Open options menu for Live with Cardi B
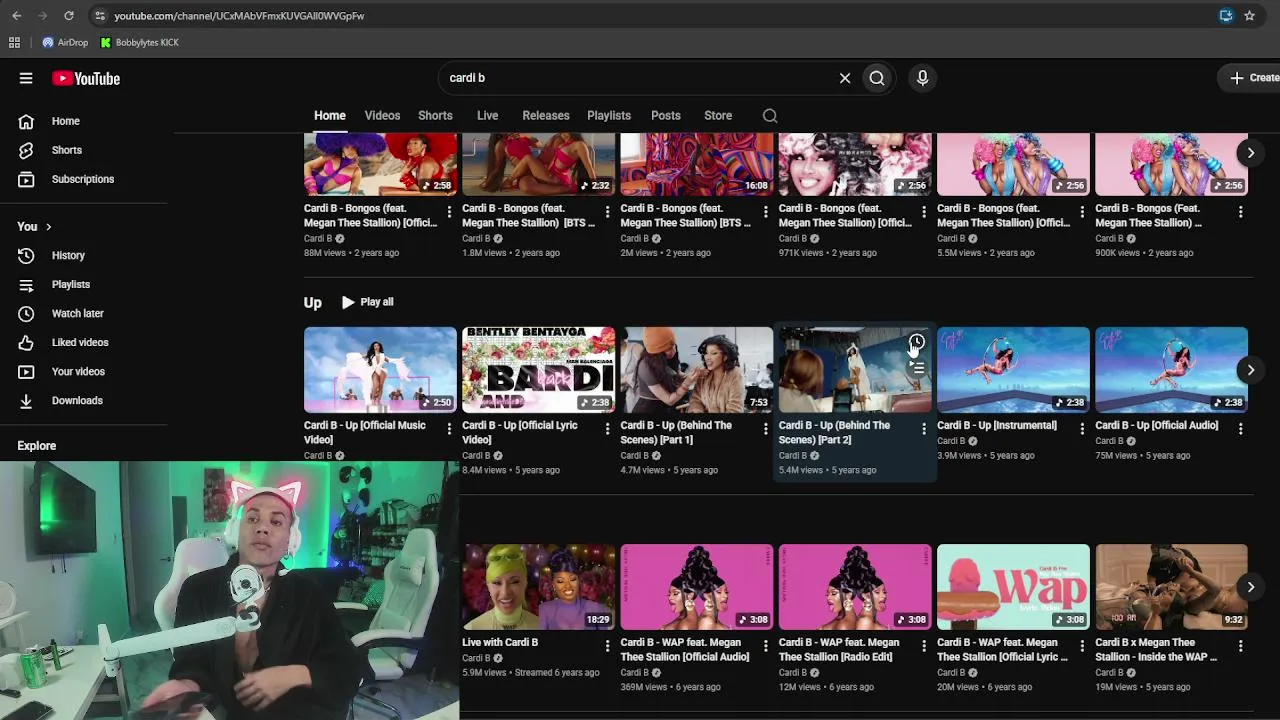Screen dimensions: 1280x720 [607, 646]
